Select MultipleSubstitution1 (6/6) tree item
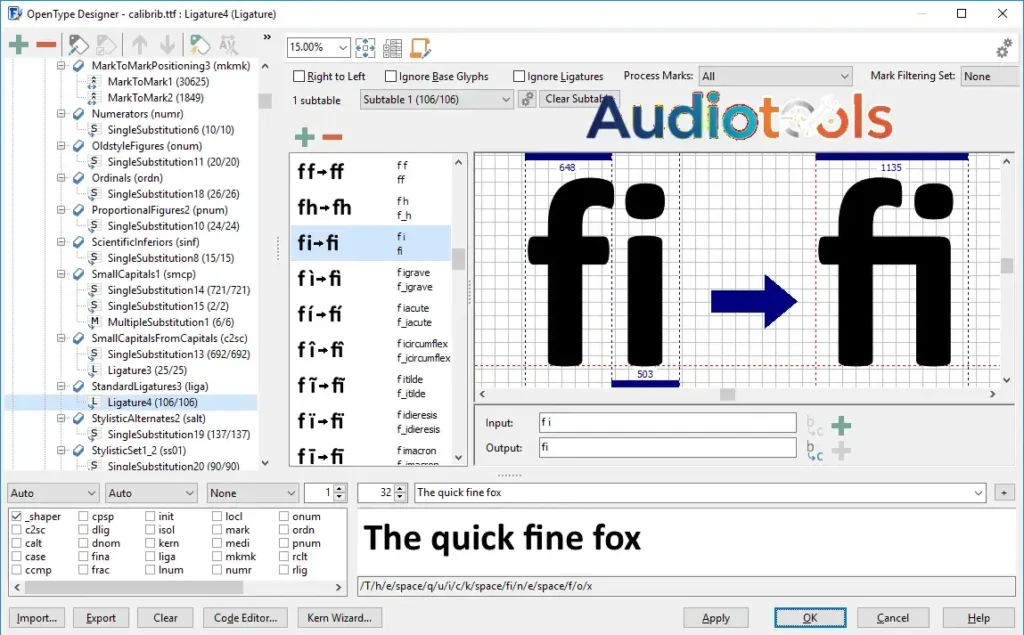The width and height of the screenshot is (1024, 635). [170, 322]
